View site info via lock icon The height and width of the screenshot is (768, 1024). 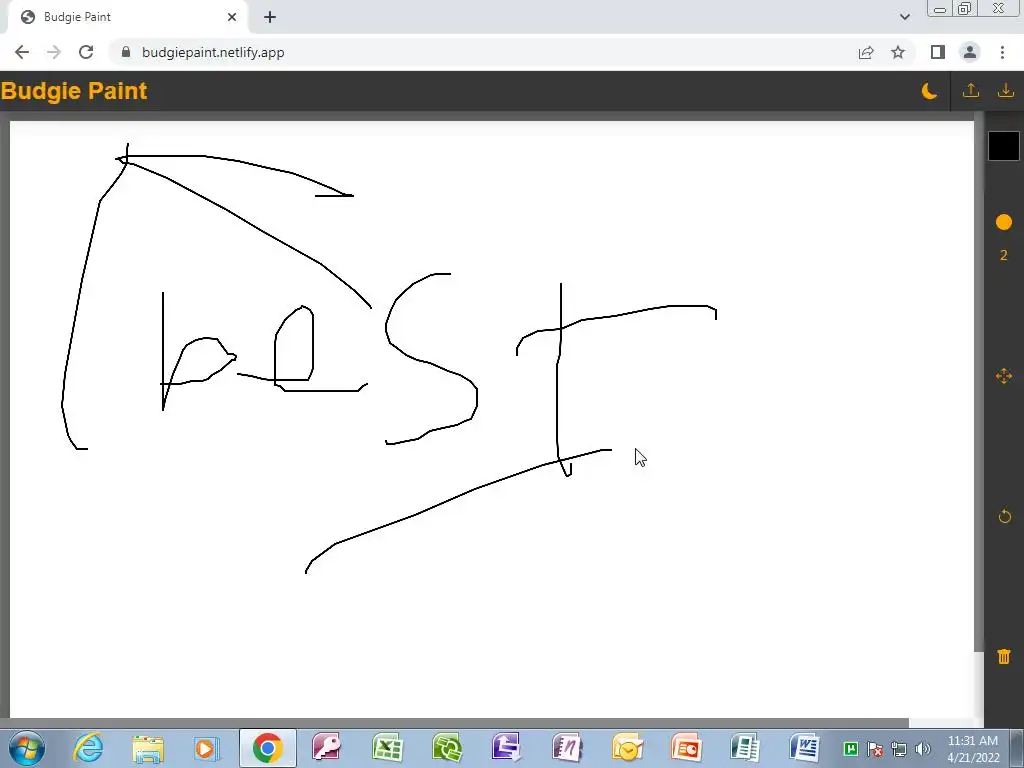[x=126, y=52]
